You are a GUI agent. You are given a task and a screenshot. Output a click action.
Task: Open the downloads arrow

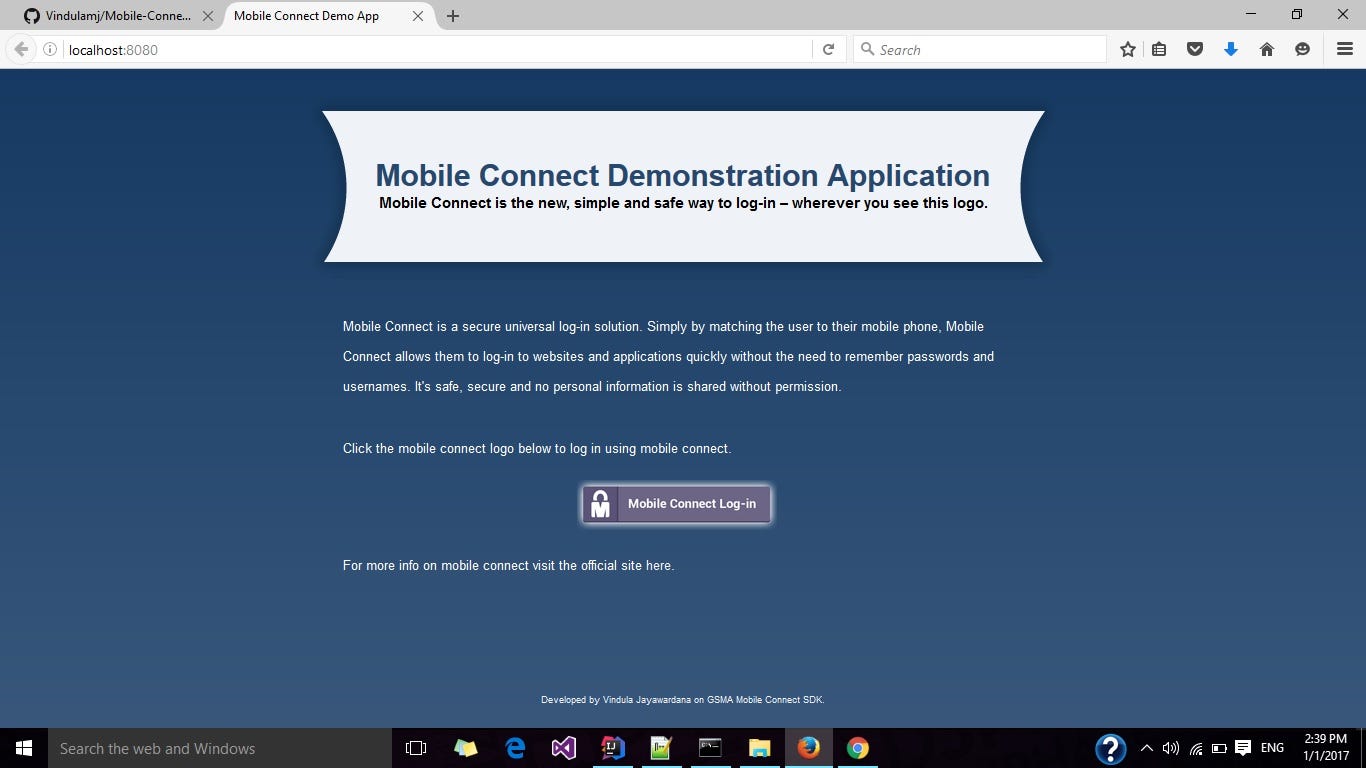point(1231,50)
